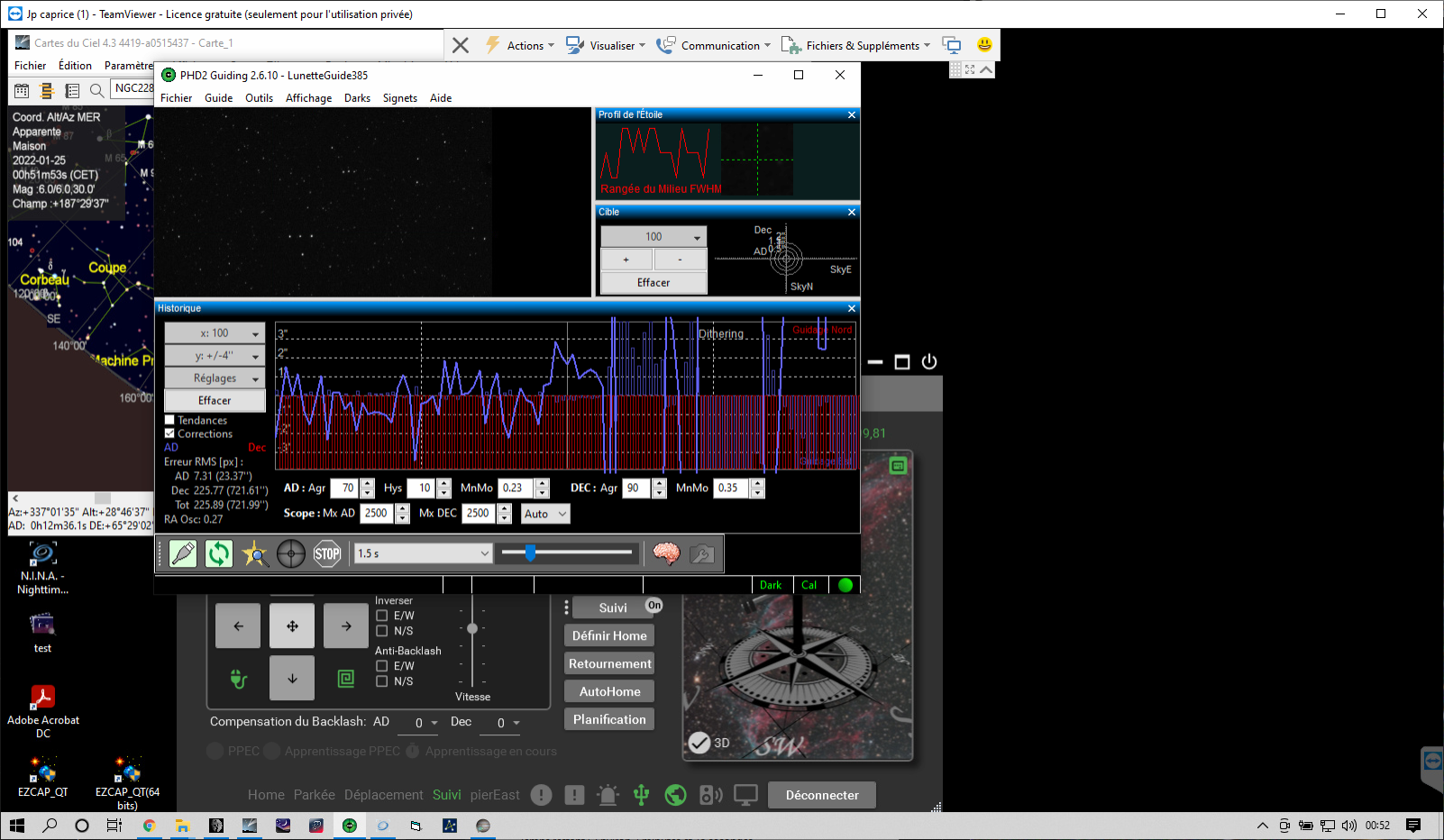Screen dimensions: 1444x840
Task: Toggle the Suivi On switch
Action: pyautogui.click(x=653, y=606)
